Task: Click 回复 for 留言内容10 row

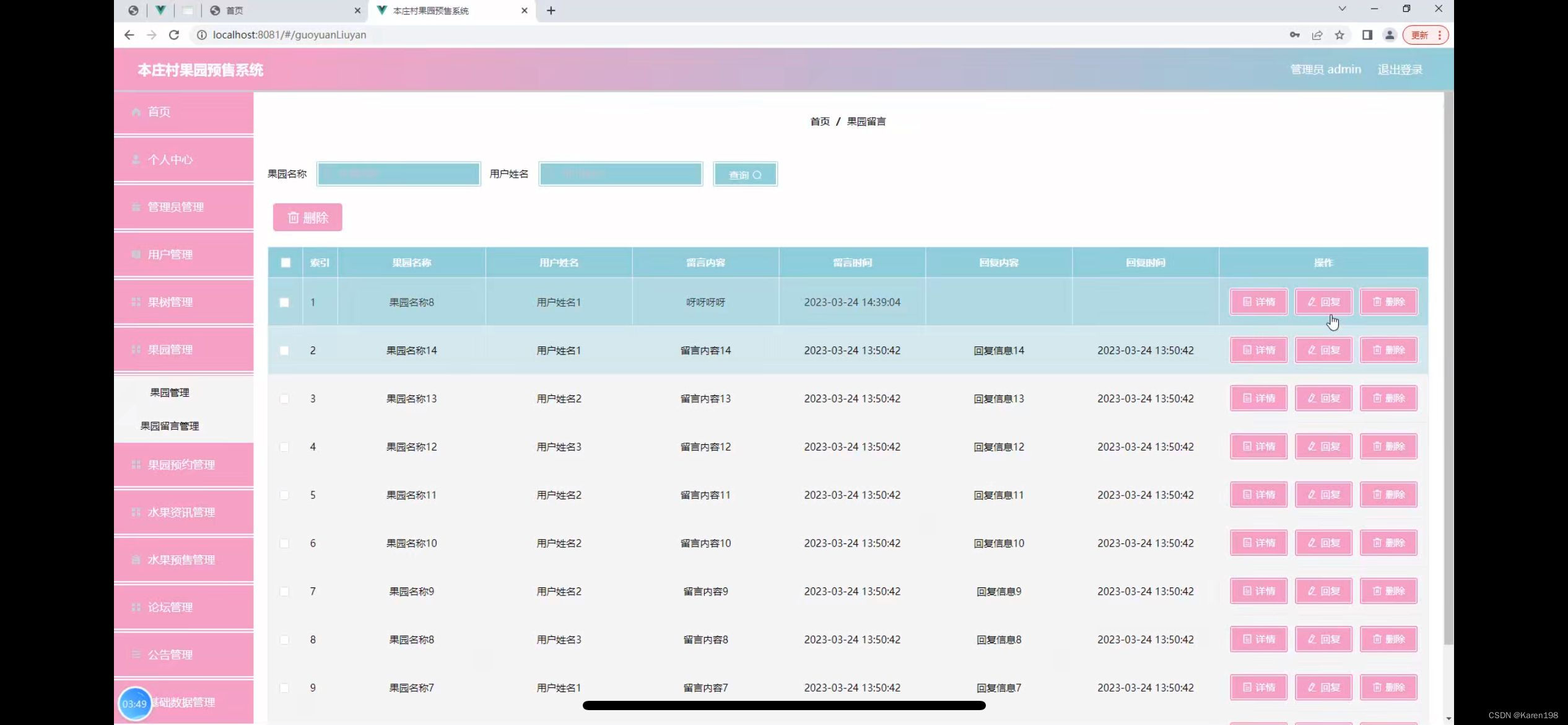Action: coord(1323,543)
